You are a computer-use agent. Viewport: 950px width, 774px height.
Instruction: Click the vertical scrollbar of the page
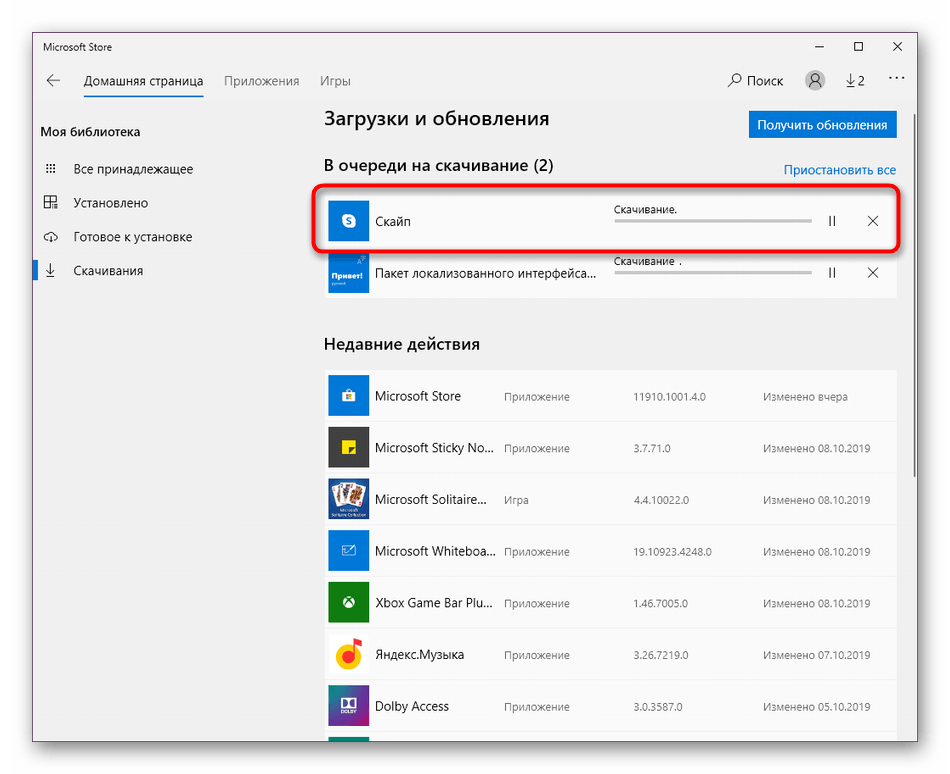click(x=914, y=297)
